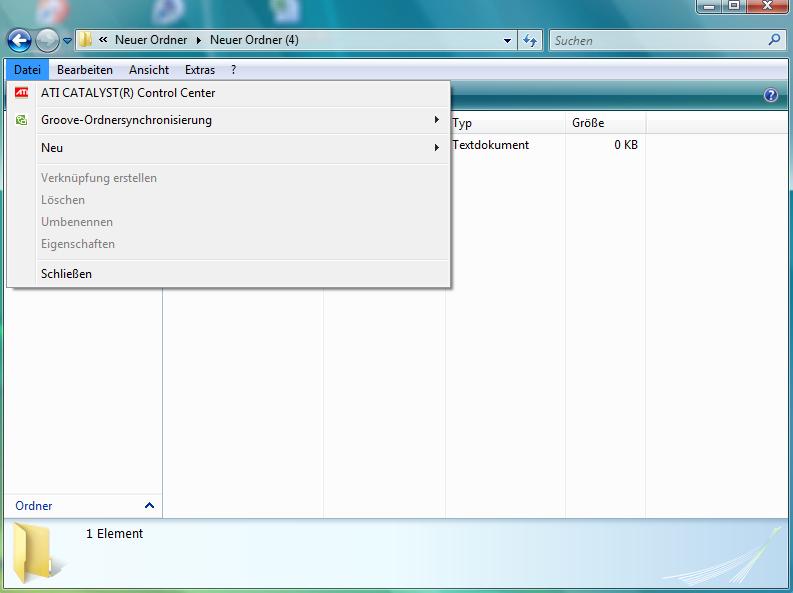Sort by the Typ column header

pyautogui.click(x=505, y=123)
